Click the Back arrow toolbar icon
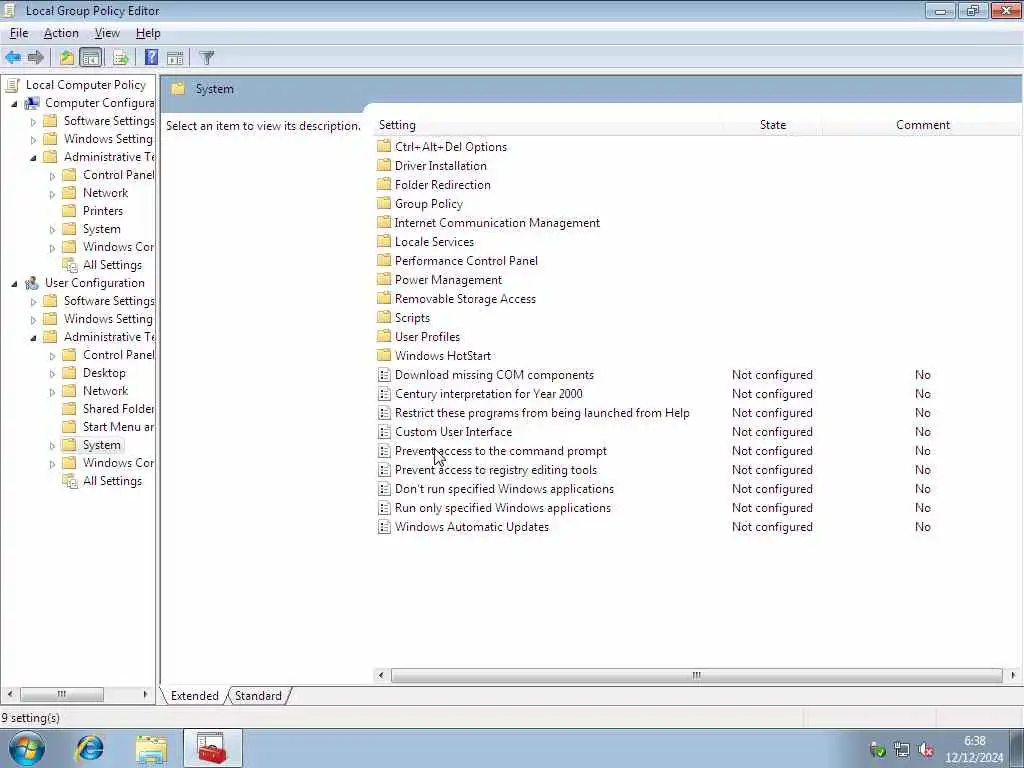 13,57
